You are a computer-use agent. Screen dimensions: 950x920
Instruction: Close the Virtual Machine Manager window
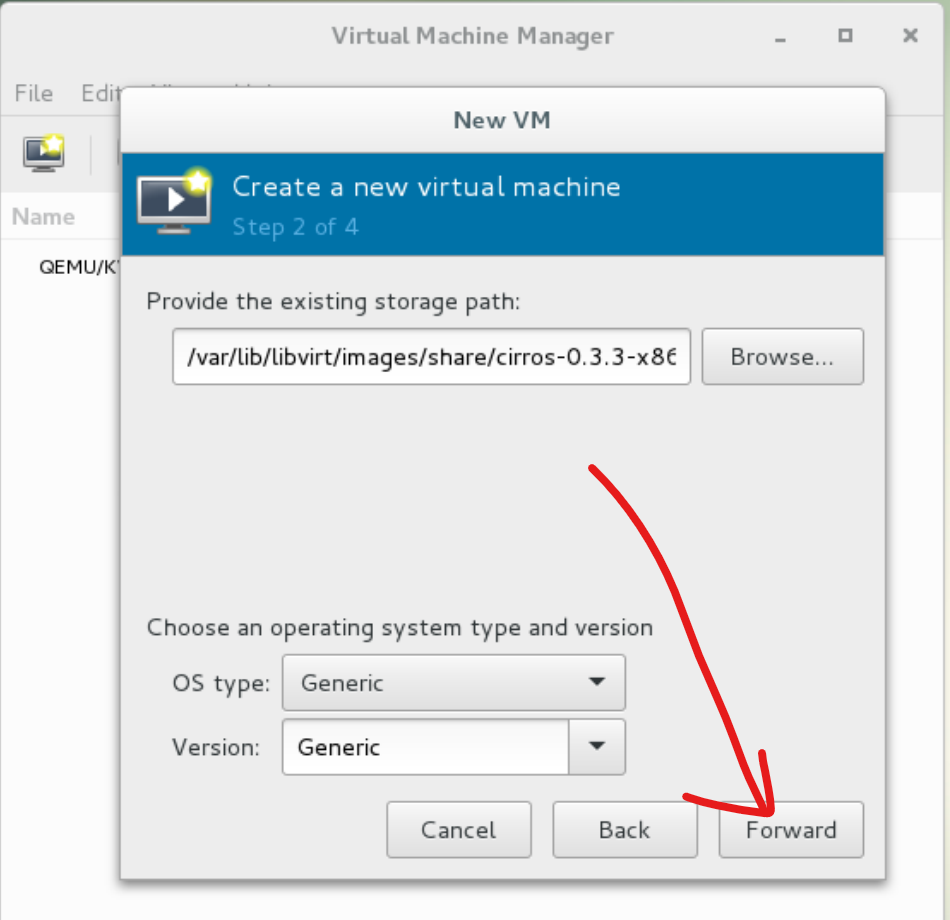pos(910,36)
